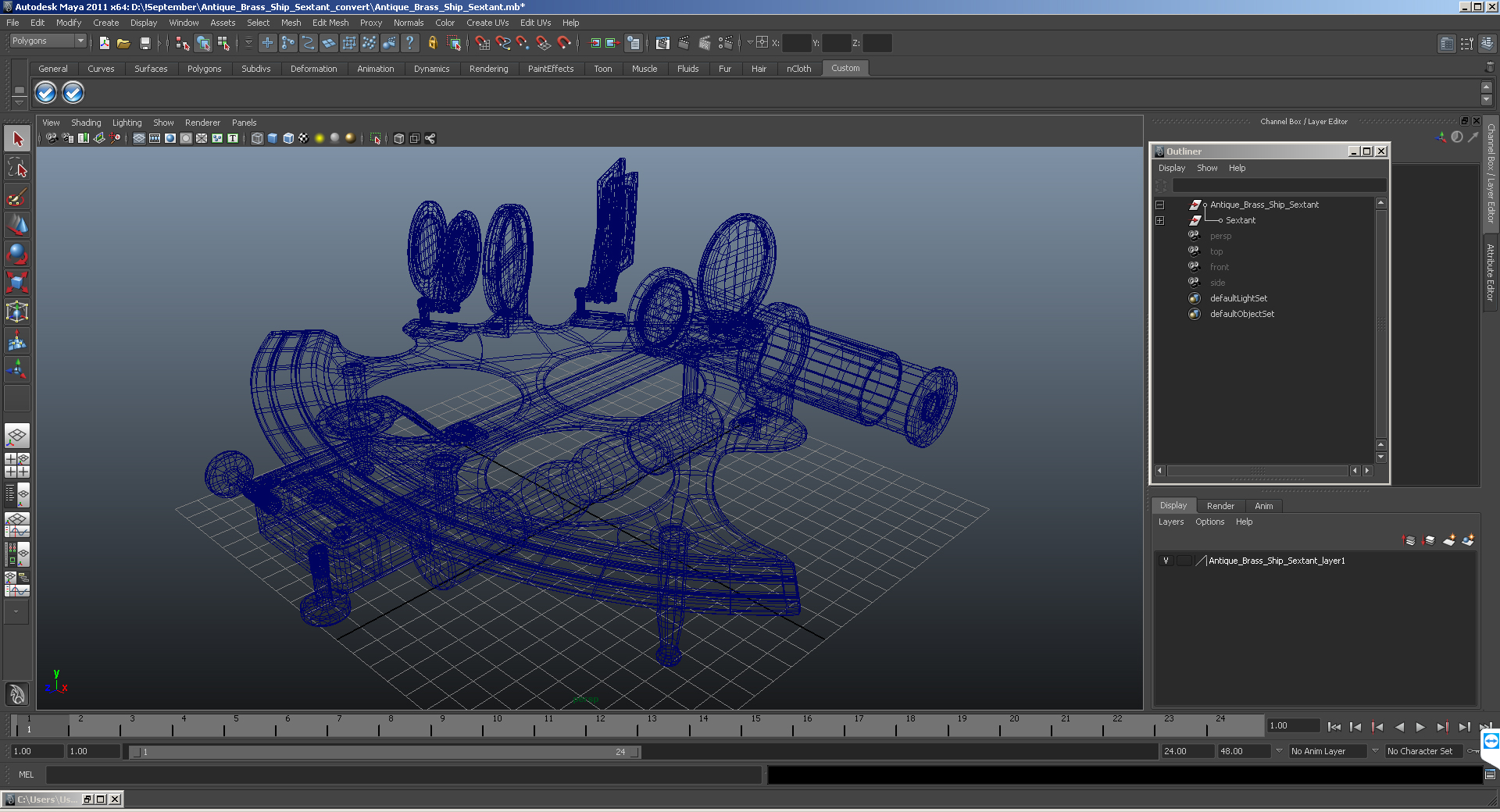Step forward one key button
The width and height of the screenshot is (1500, 812).
tap(1442, 727)
